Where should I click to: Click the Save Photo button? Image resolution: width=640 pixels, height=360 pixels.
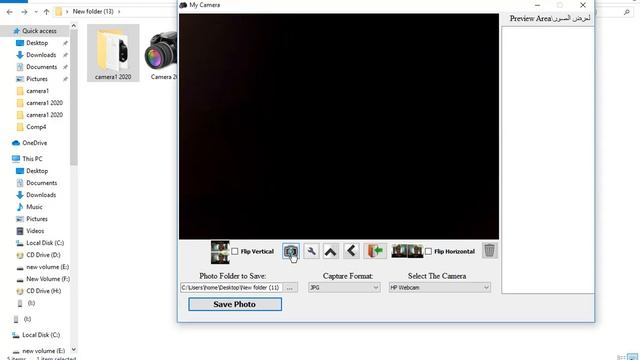click(235, 304)
